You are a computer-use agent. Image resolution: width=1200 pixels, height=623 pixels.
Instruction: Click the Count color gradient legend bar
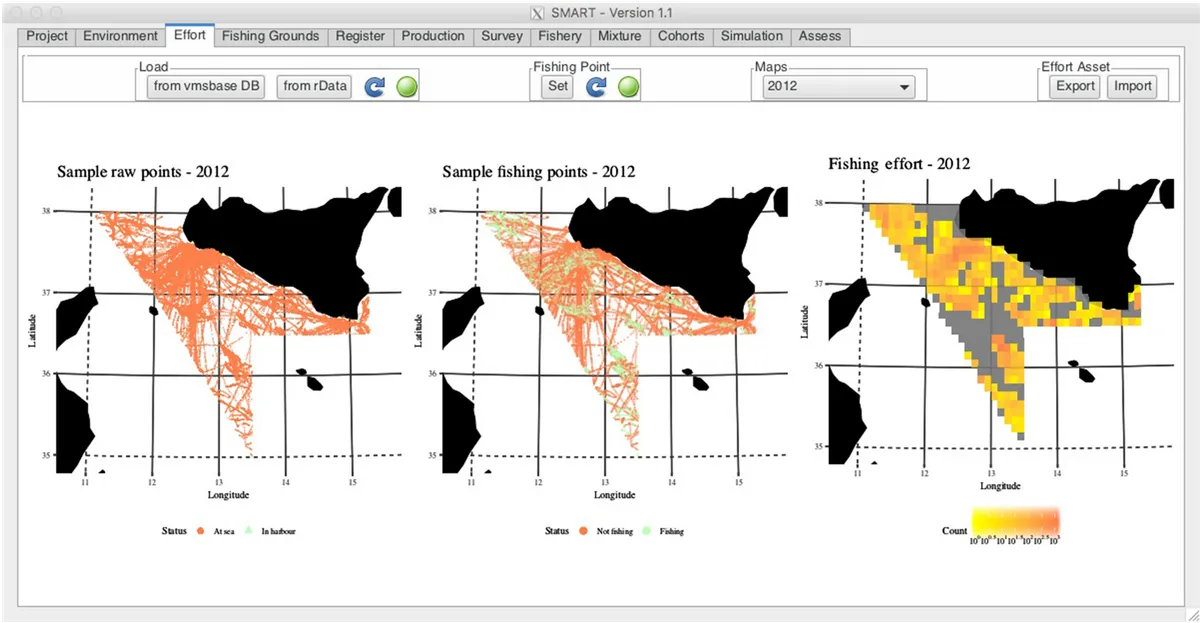click(x=1015, y=522)
